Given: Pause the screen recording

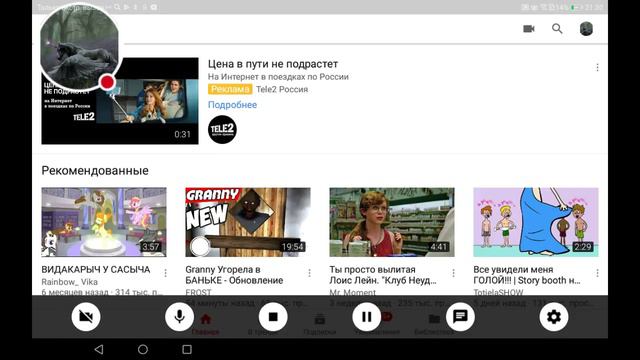Looking at the screenshot, I should tap(367, 317).
